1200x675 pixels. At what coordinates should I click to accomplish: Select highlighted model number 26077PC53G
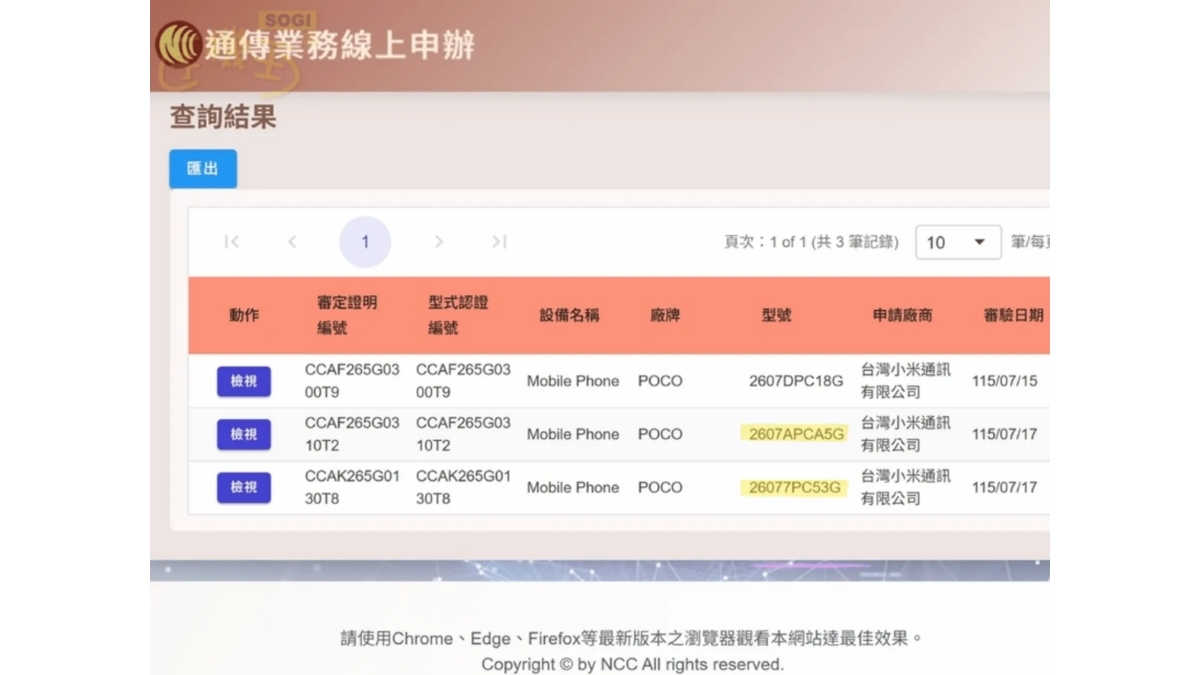[x=794, y=487]
